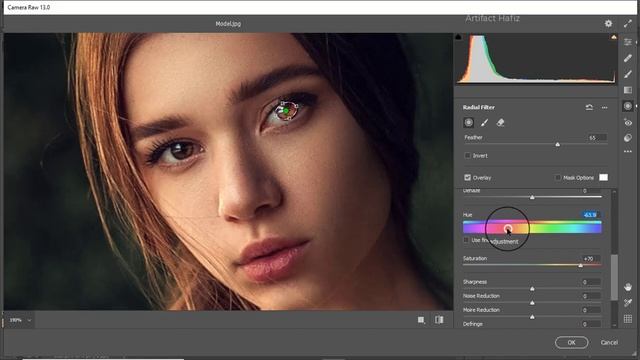Select the Color Sampler eyedropper tool
The image size is (640, 360).
(x=628, y=303)
